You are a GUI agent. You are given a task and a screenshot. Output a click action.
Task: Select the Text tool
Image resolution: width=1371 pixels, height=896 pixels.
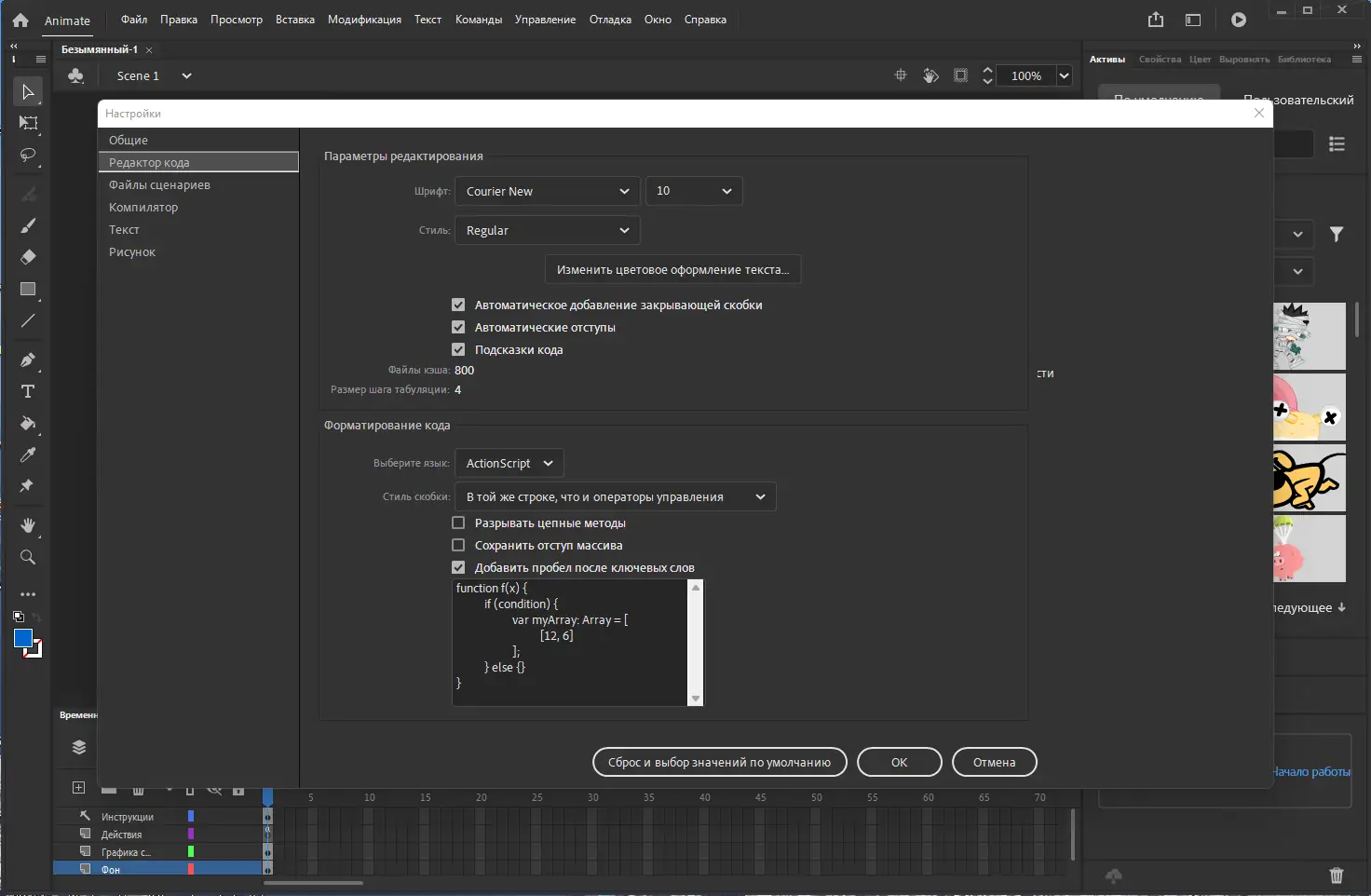coord(28,391)
